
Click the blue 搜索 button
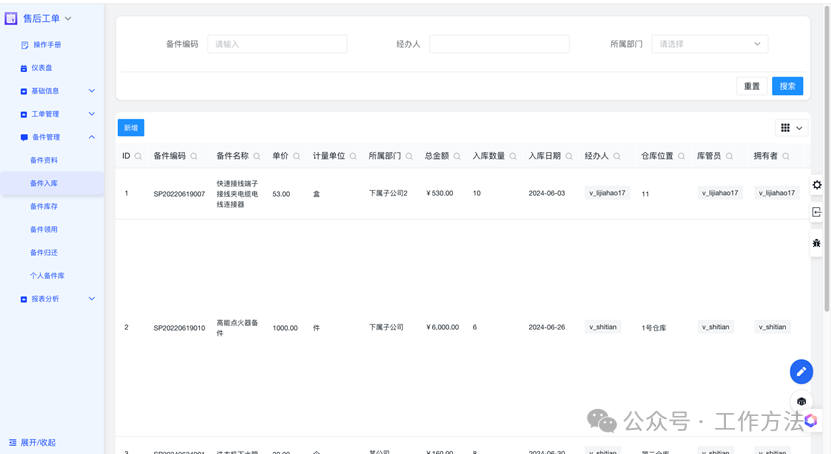787,86
